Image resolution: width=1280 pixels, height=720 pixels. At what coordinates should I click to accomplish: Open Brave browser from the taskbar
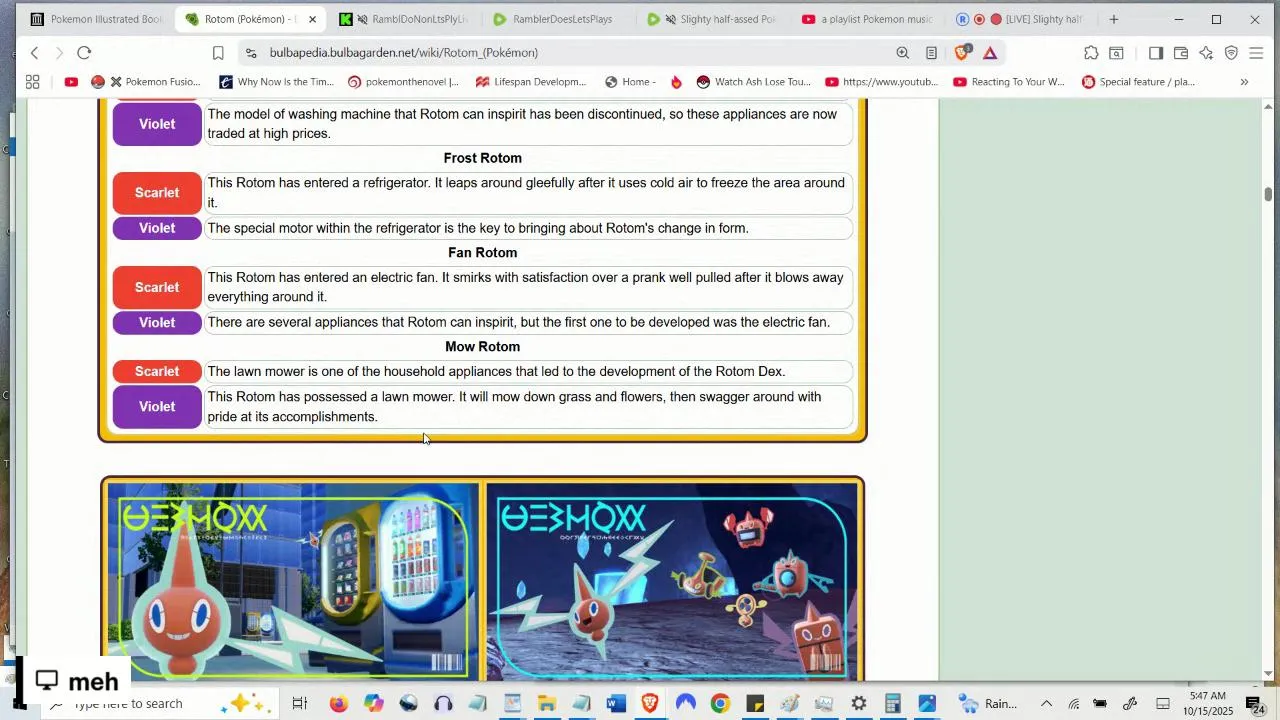pyautogui.click(x=650, y=704)
